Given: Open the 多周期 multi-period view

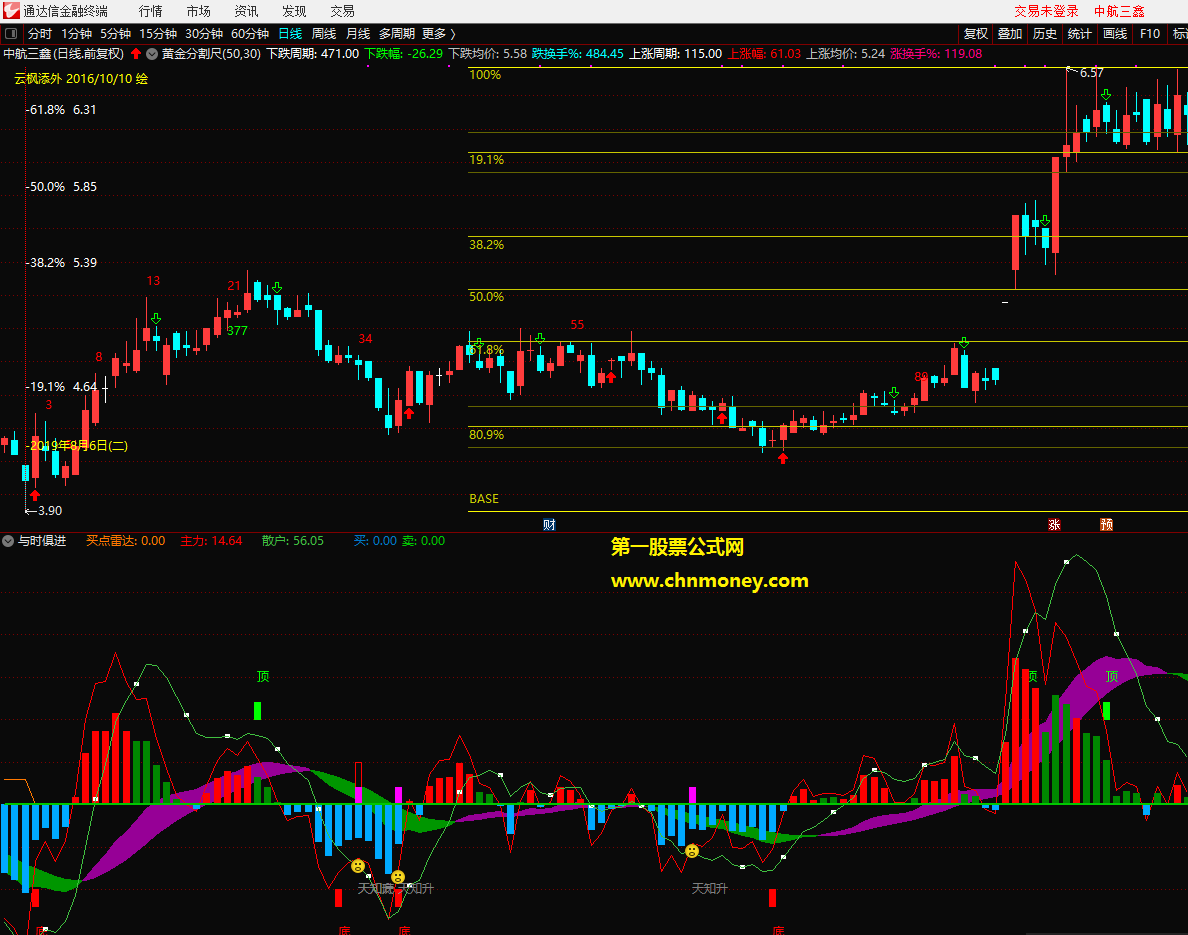Looking at the screenshot, I should tap(397, 33).
